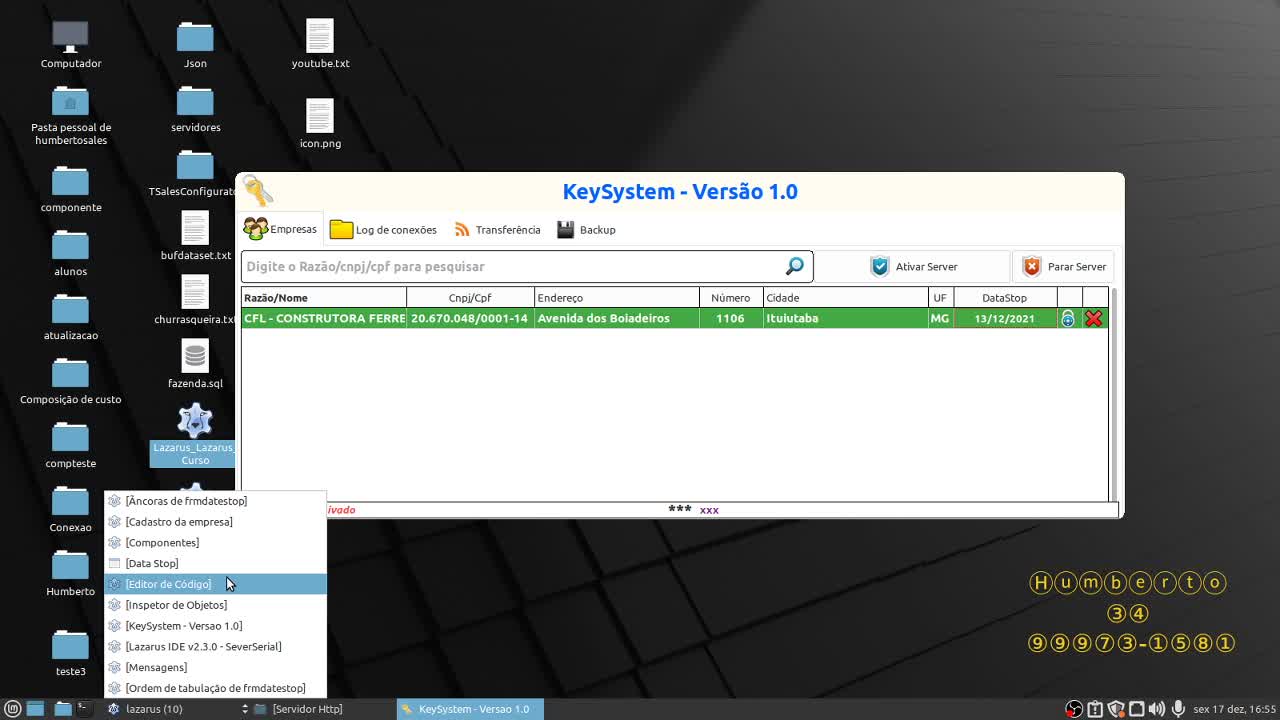Image resolution: width=1280 pixels, height=720 pixels.
Task: Open the Transferência tab
Action: pos(497,229)
